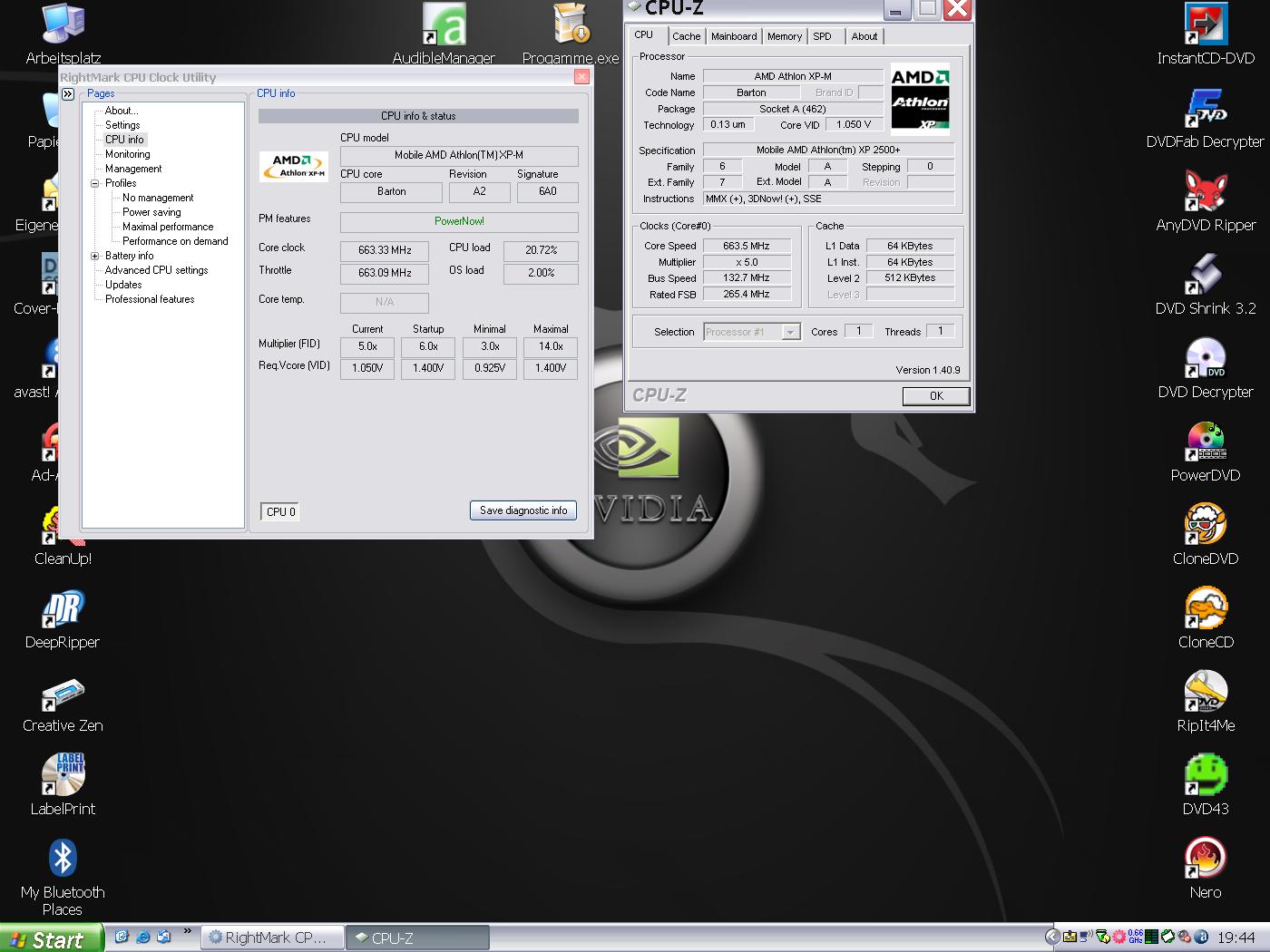Open the AudibleManager desktop shortcut
This screenshot has height=952, width=1270.
[444, 25]
